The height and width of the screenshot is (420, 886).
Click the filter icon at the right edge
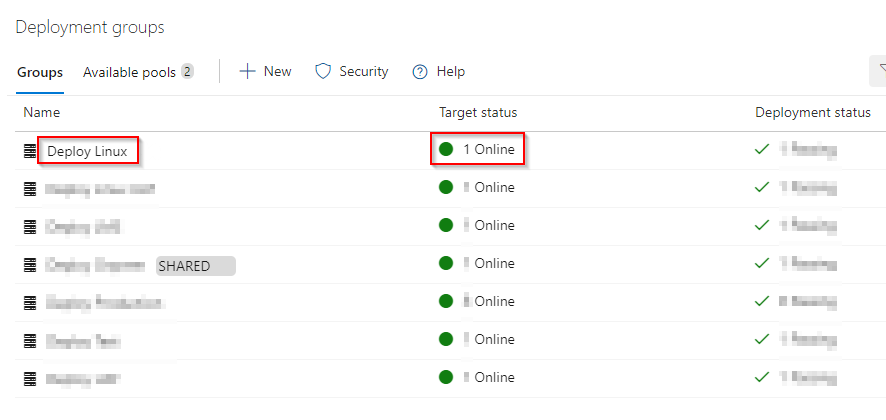click(x=880, y=71)
